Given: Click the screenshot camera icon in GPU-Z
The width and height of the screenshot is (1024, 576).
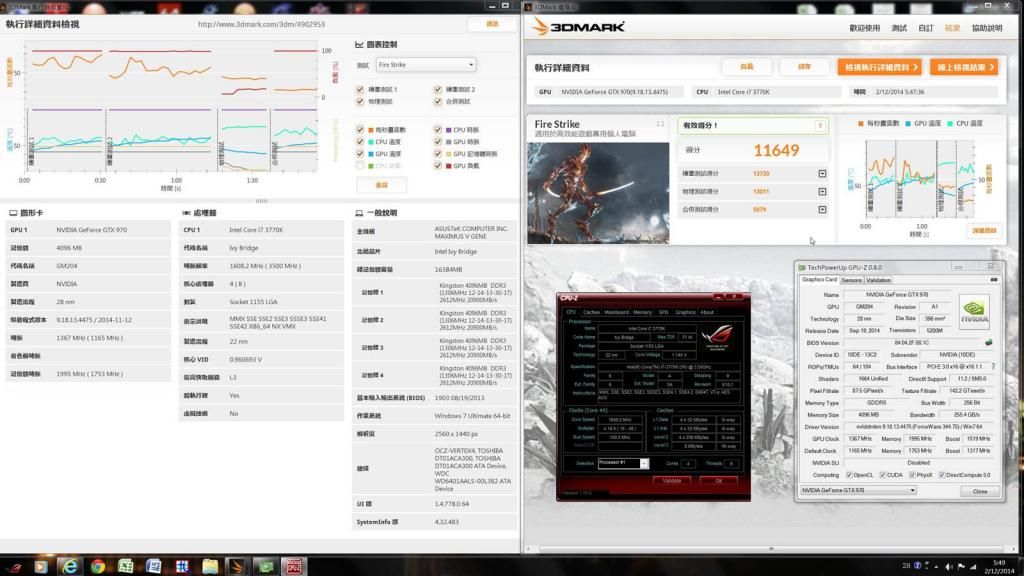Looking at the screenshot, I should (x=994, y=280).
